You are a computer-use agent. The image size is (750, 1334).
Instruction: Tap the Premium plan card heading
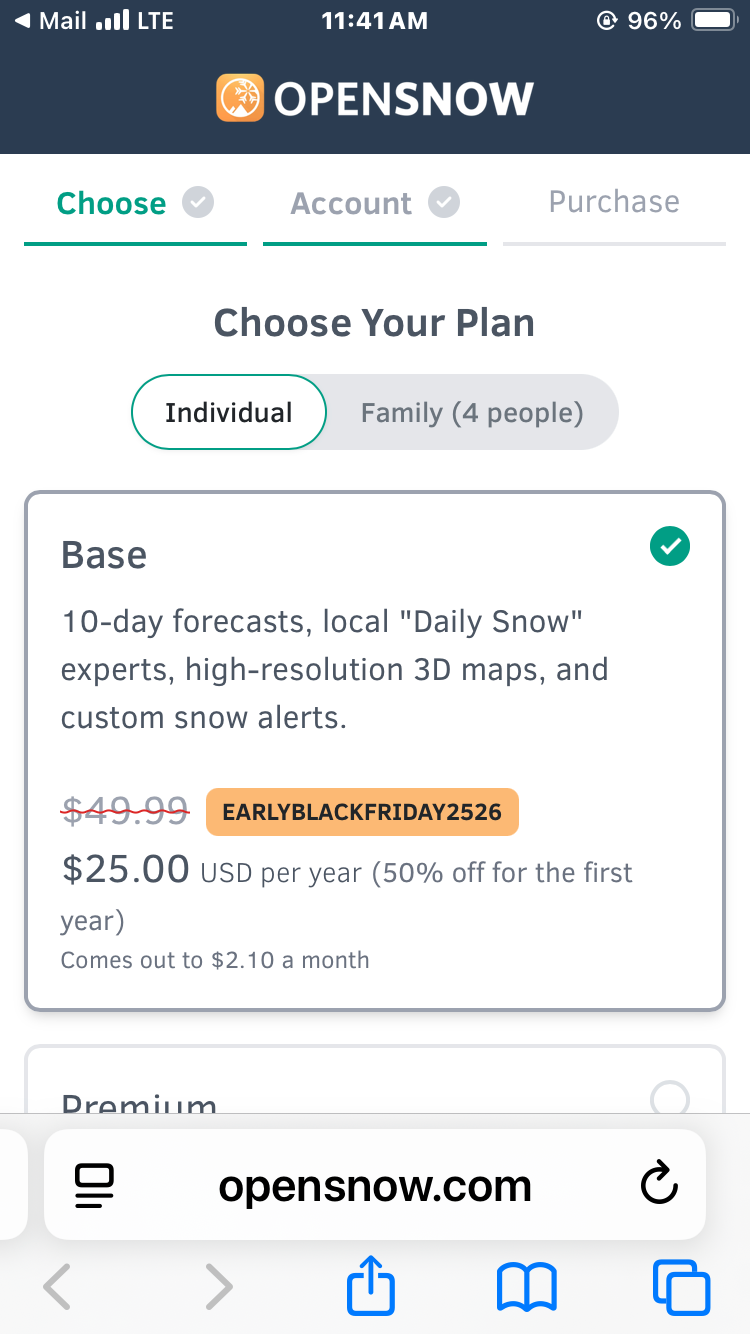click(139, 1103)
